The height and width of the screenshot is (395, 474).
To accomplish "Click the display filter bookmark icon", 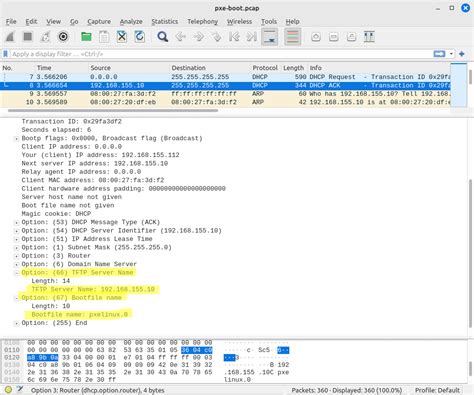I will [5, 54].
